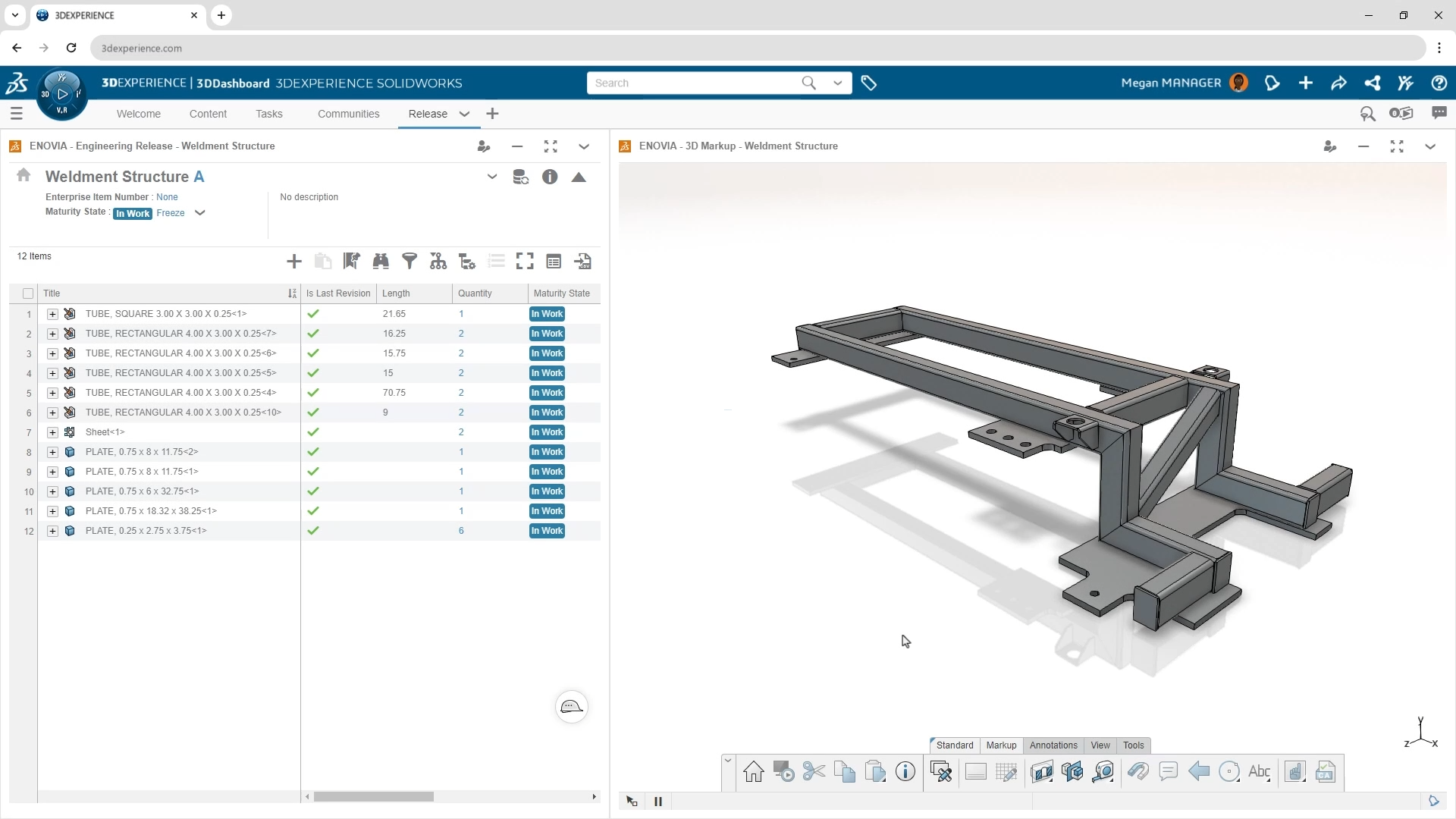Image resolution: width=1456 pixels, height=819 pixels.
Task: Toggle the Title column sort order icon
Action: pyautogui.click(x=292, y=293)
